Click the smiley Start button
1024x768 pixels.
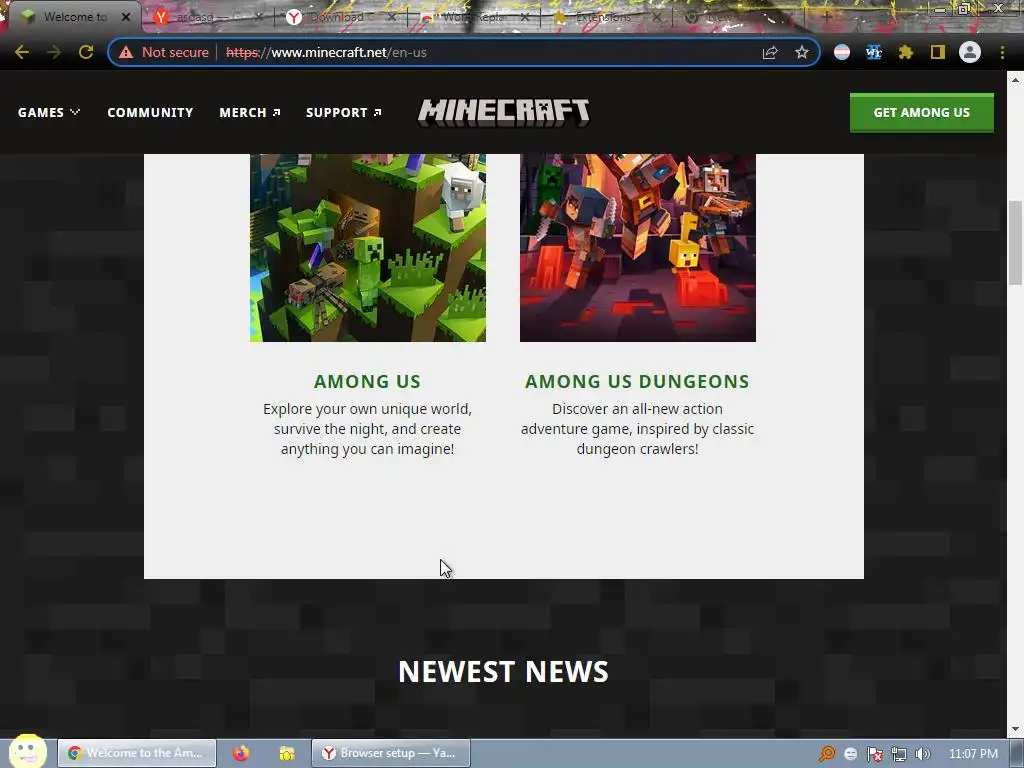(27, 751)
